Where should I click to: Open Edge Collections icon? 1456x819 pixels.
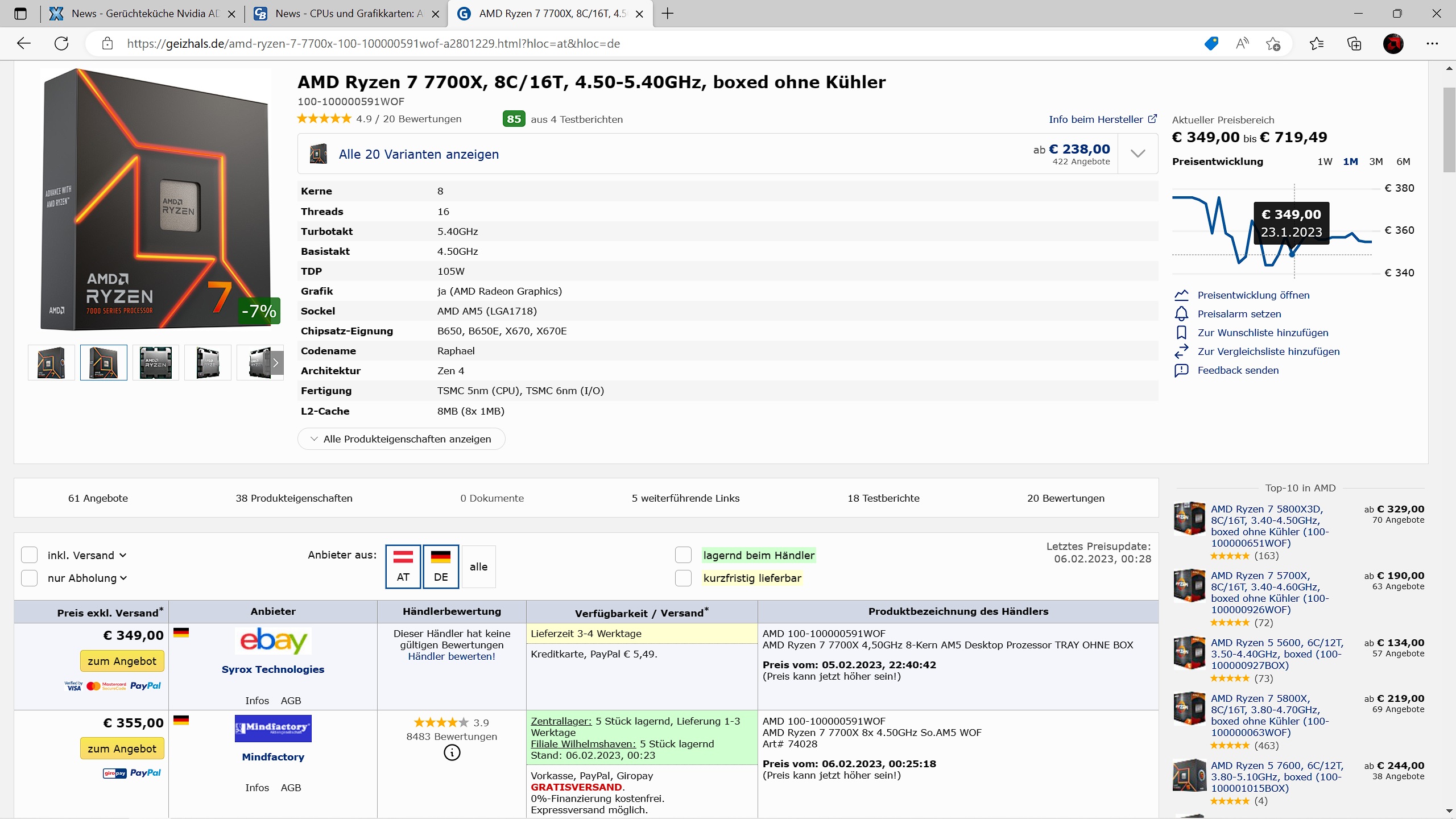click(x=1354, y=44)
